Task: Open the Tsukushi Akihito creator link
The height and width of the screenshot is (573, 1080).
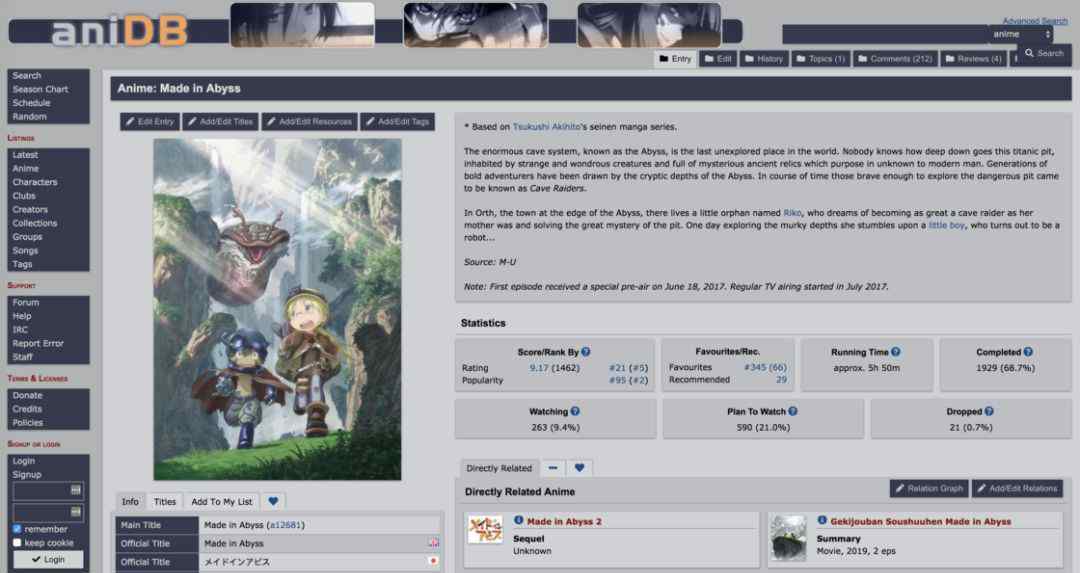Action: [x=547, y=127]
